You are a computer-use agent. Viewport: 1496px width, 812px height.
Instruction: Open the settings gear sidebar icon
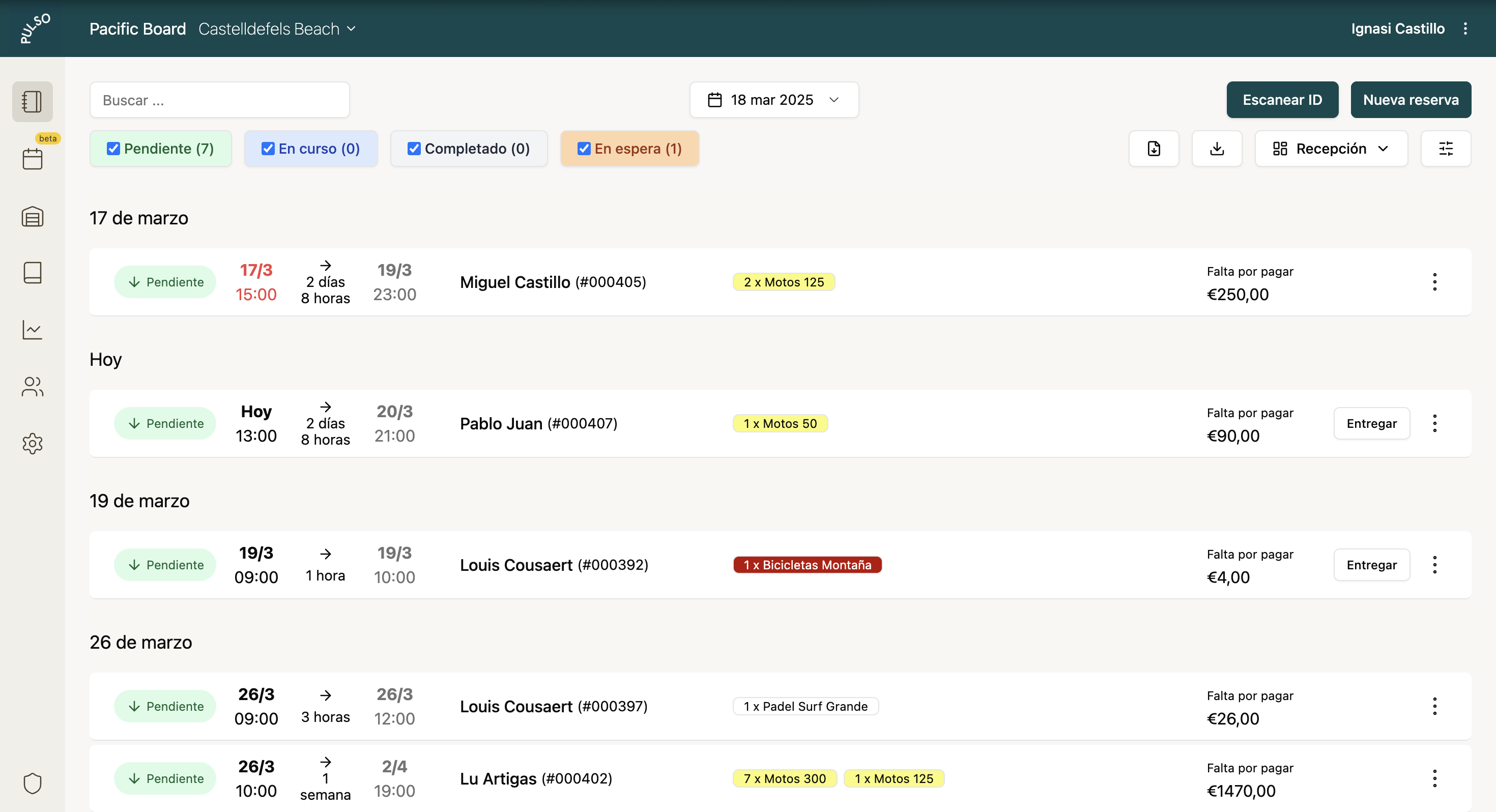(33, 444)
